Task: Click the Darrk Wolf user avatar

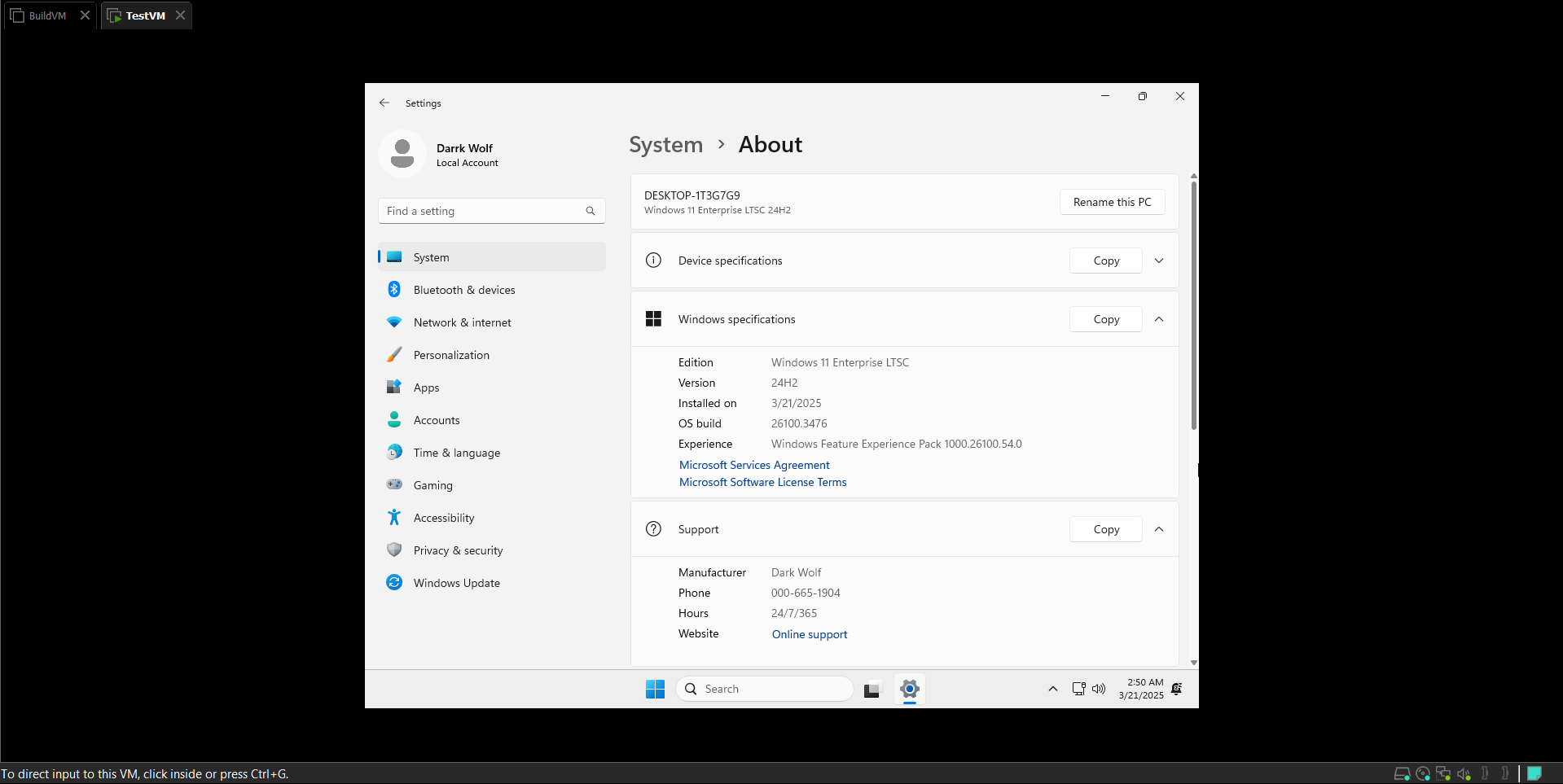Action: click(402, 154)
